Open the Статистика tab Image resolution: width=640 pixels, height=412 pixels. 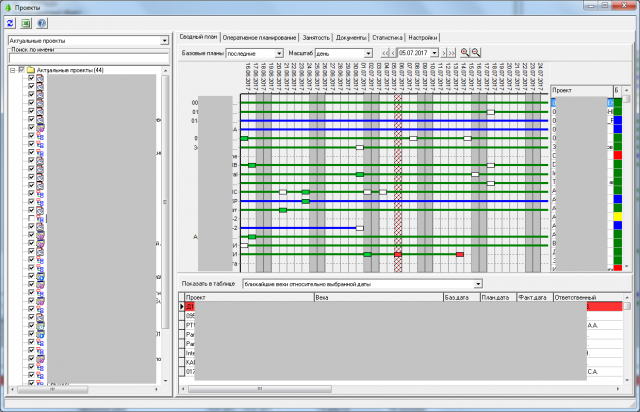click(x=387, y=38)
